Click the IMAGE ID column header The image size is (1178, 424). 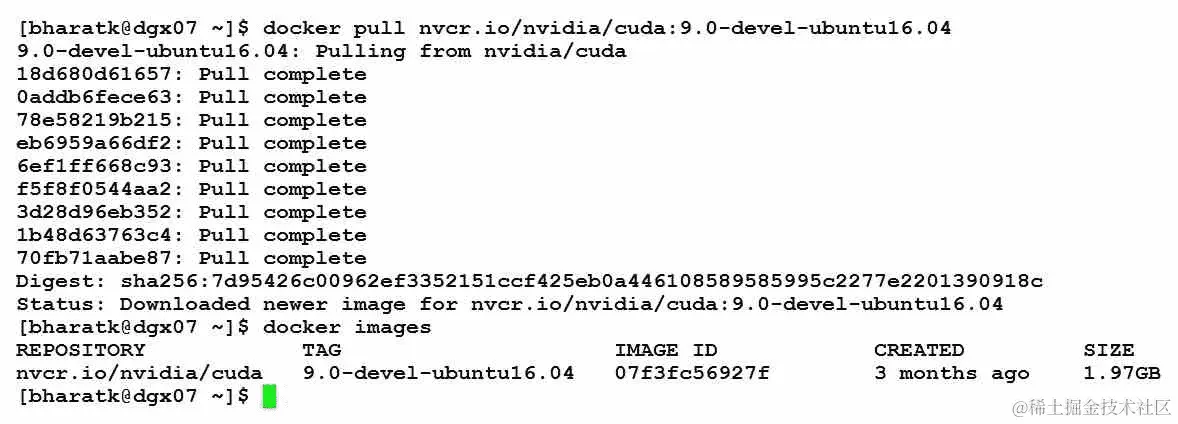point(666,350)
